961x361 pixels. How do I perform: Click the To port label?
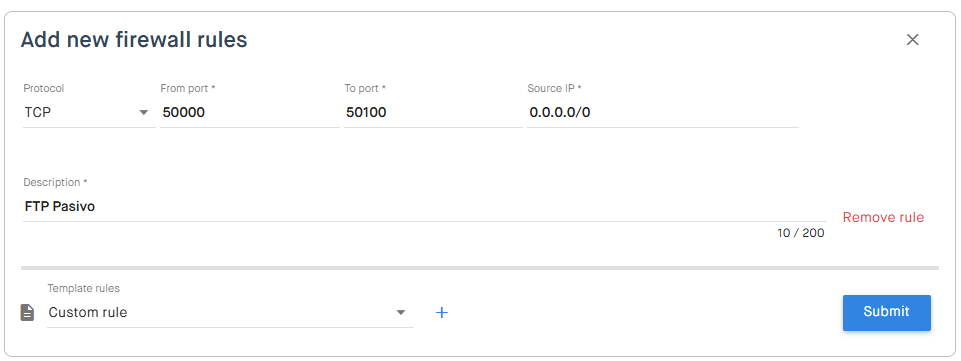[365, 89]
